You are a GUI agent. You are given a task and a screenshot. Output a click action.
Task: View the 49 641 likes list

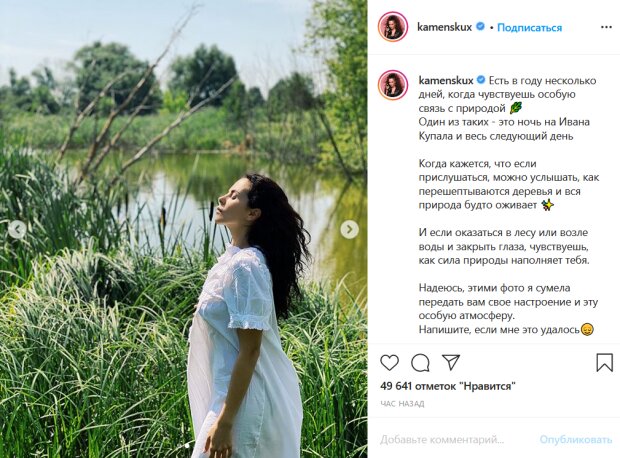pos(448,386)
